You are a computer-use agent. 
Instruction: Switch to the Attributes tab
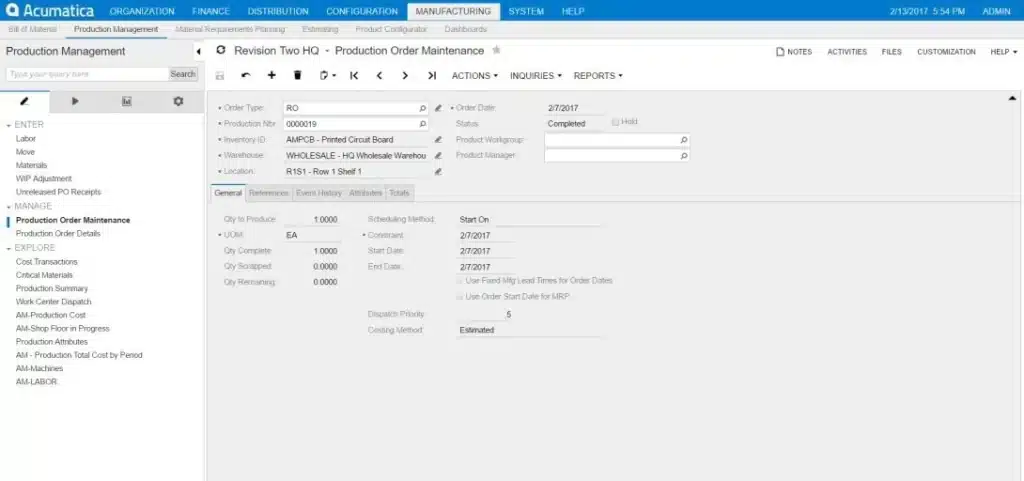pos(365,193)
